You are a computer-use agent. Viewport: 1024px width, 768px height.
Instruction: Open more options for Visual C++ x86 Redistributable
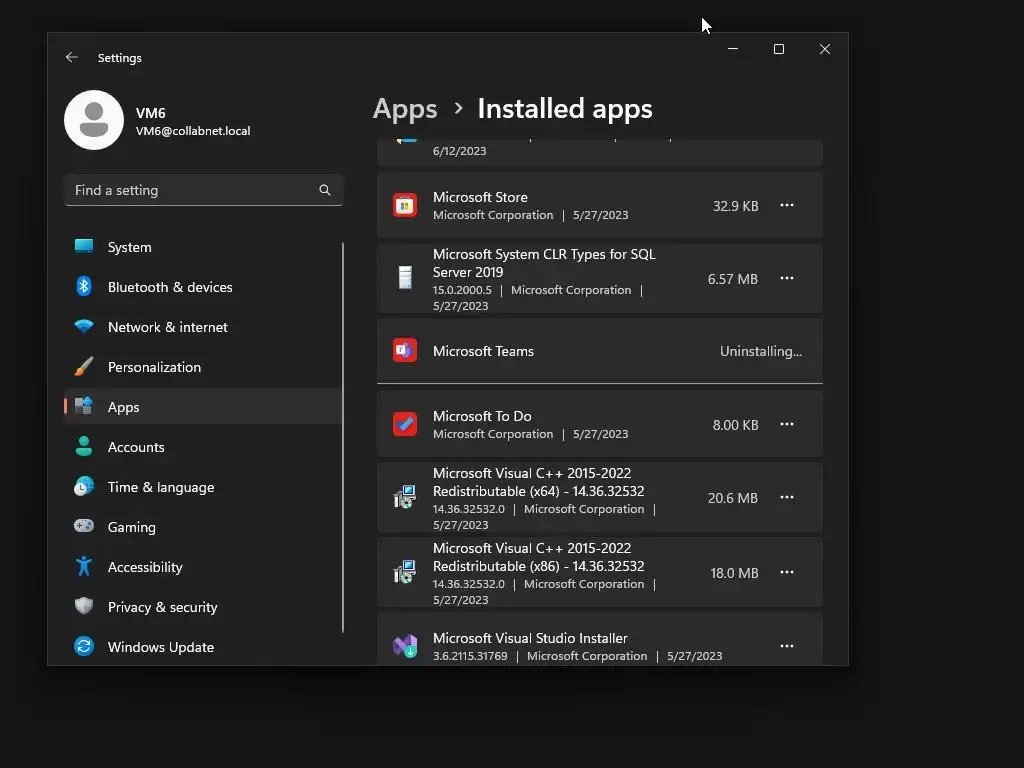click(787, 573)
